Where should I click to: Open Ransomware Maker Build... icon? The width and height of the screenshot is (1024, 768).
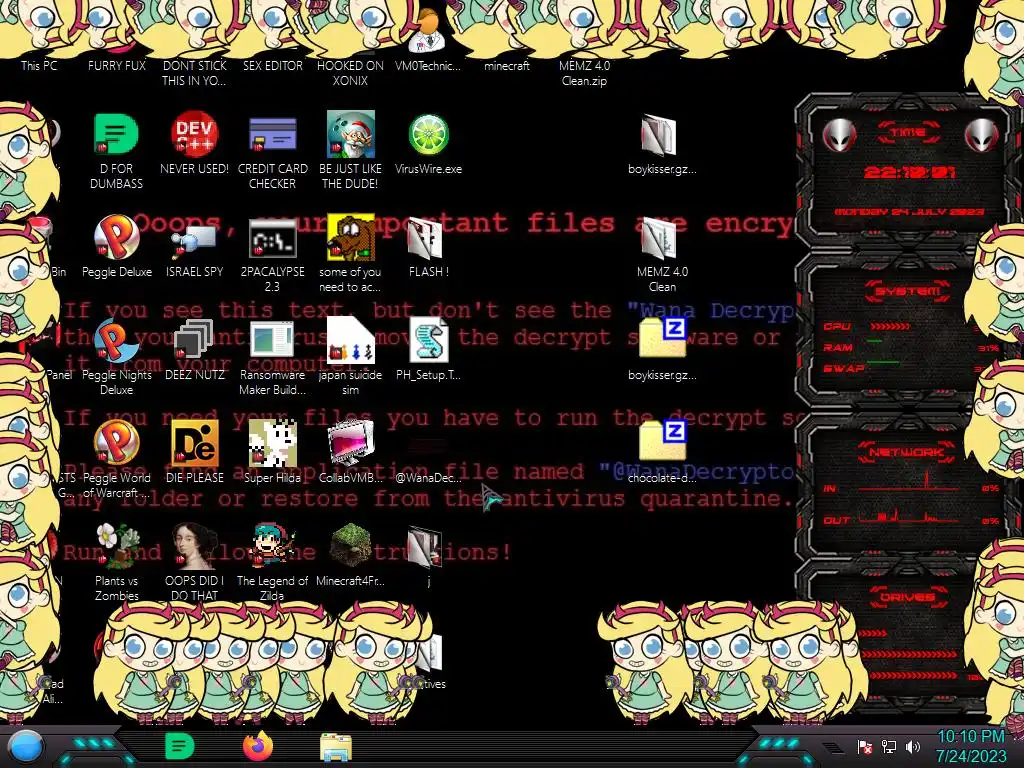click(272, 341)
